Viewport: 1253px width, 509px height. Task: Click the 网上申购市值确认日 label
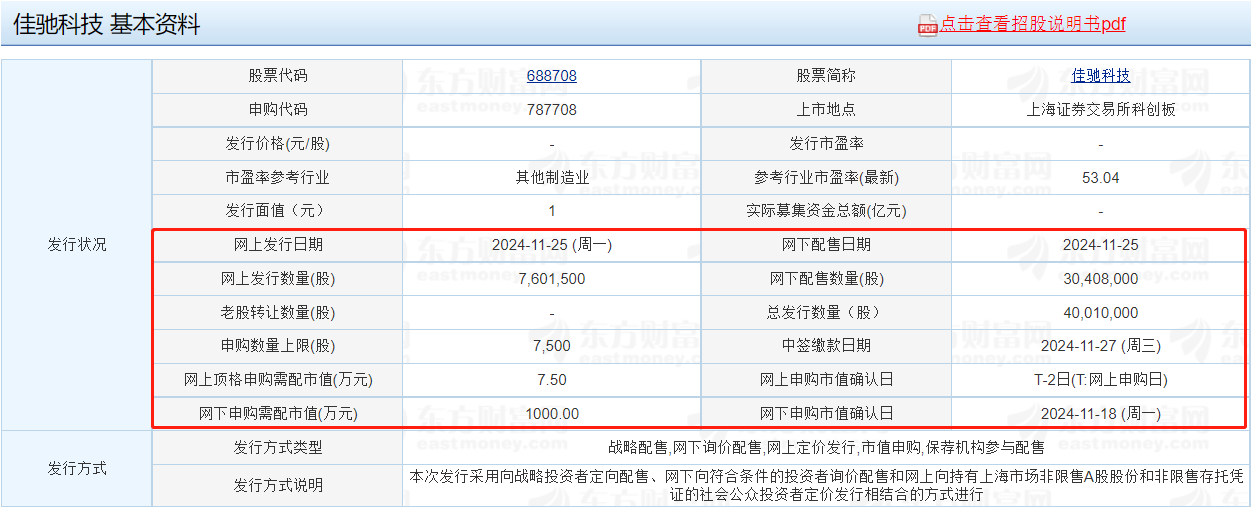(826, 380)
